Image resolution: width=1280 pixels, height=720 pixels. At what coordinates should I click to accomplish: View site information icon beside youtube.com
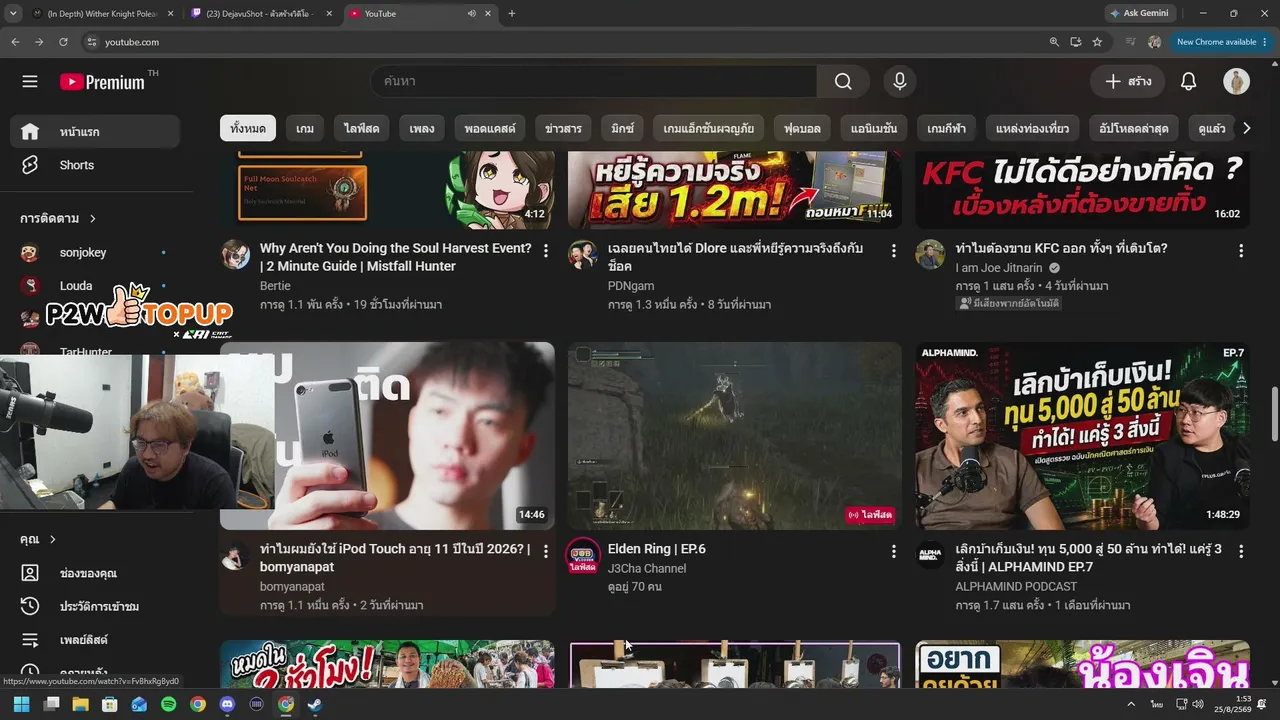[x=91, y=42]
